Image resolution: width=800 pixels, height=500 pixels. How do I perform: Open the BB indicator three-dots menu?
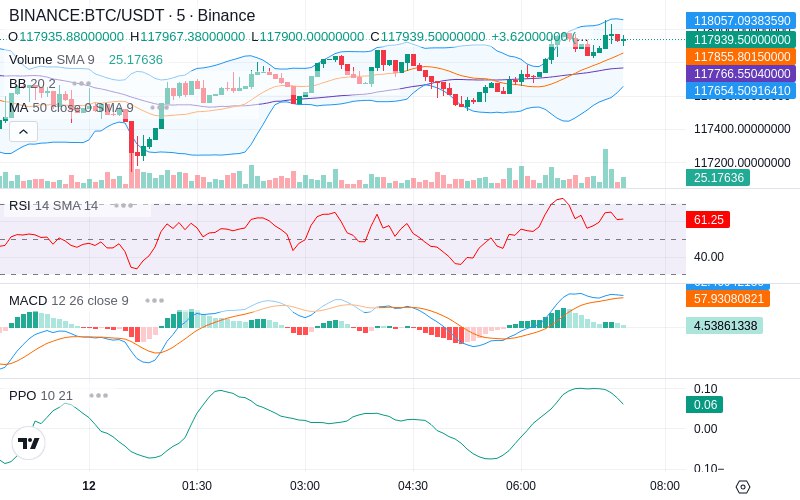click(82, 84)
